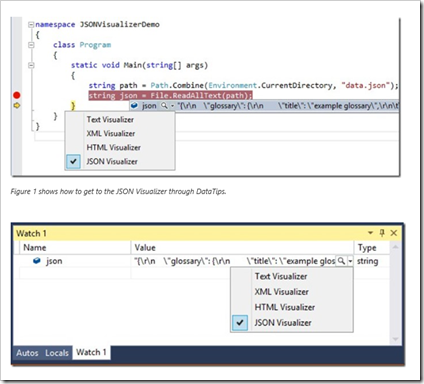Choose XML Visualizer in the Watch menu
The image size is (424, 384).
[292, 292]
